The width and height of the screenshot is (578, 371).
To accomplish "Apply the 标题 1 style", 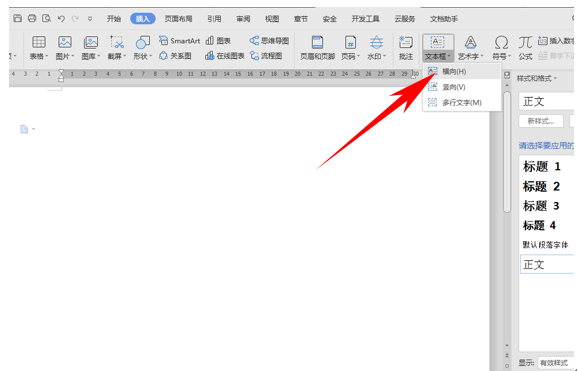I will point(542,166).
